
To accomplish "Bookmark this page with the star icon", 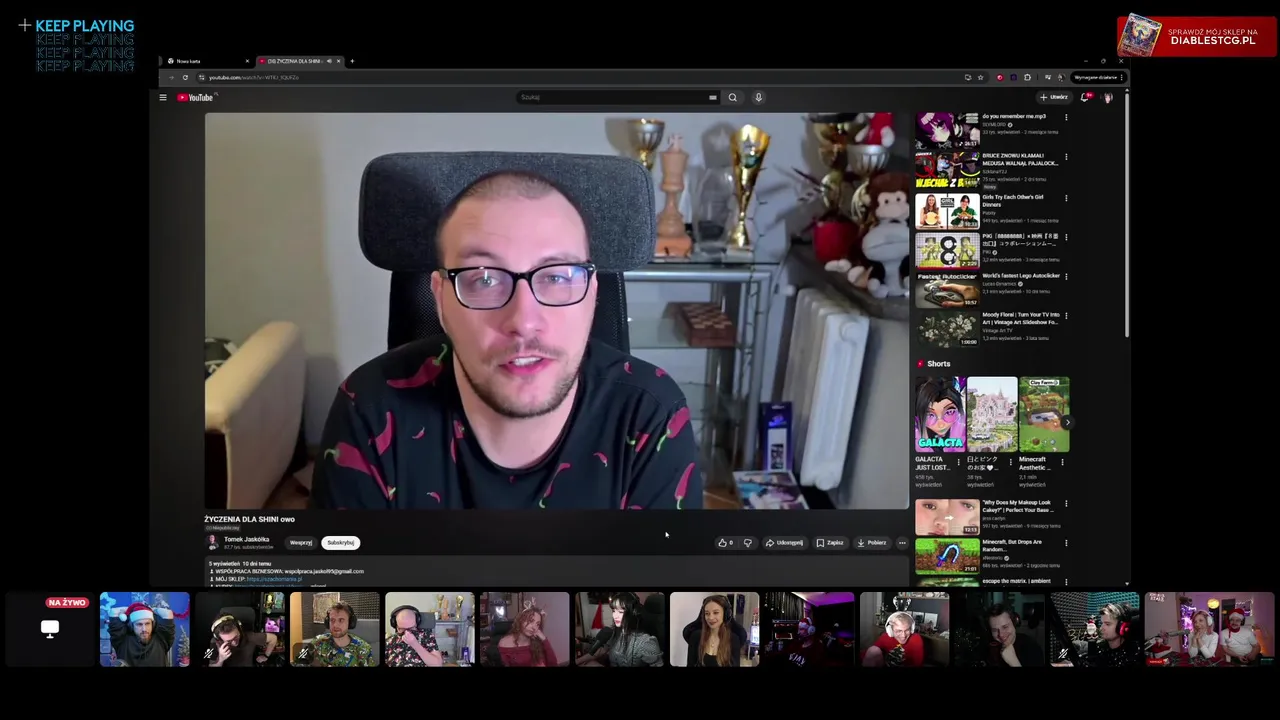I will pyautogui.click(x=980, y=77).
